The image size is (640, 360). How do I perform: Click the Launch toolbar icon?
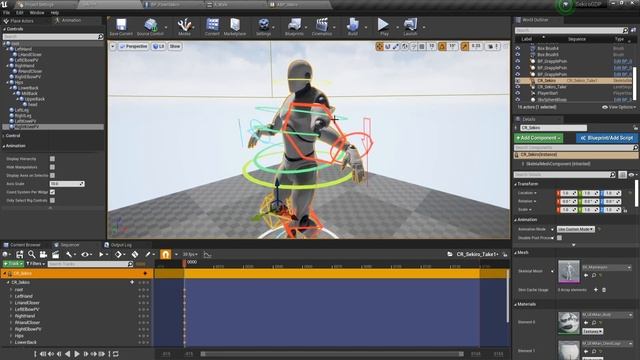[410, 25]
